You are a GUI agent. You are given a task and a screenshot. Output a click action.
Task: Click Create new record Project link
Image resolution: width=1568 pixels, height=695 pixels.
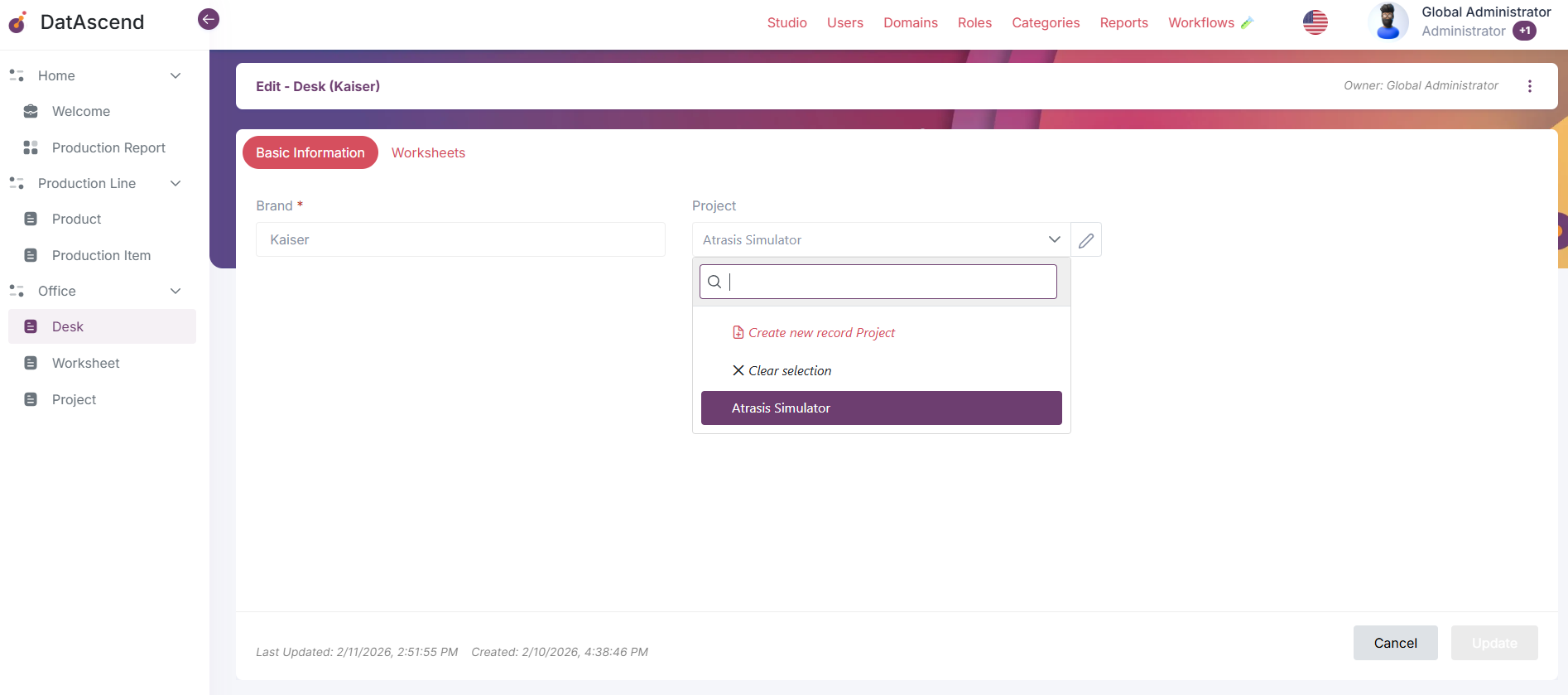pyautogui.click(x=821, y=333)
